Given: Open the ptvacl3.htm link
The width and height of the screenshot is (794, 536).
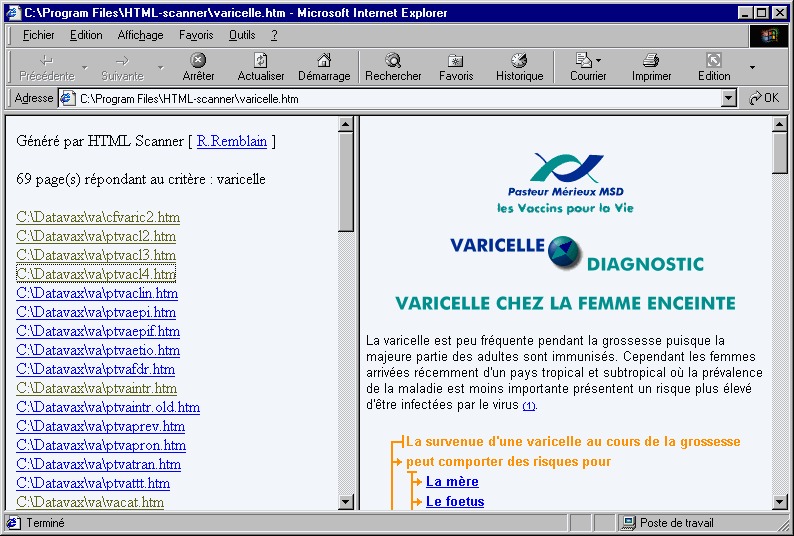Looking at the screenshot, I should 96,255.
